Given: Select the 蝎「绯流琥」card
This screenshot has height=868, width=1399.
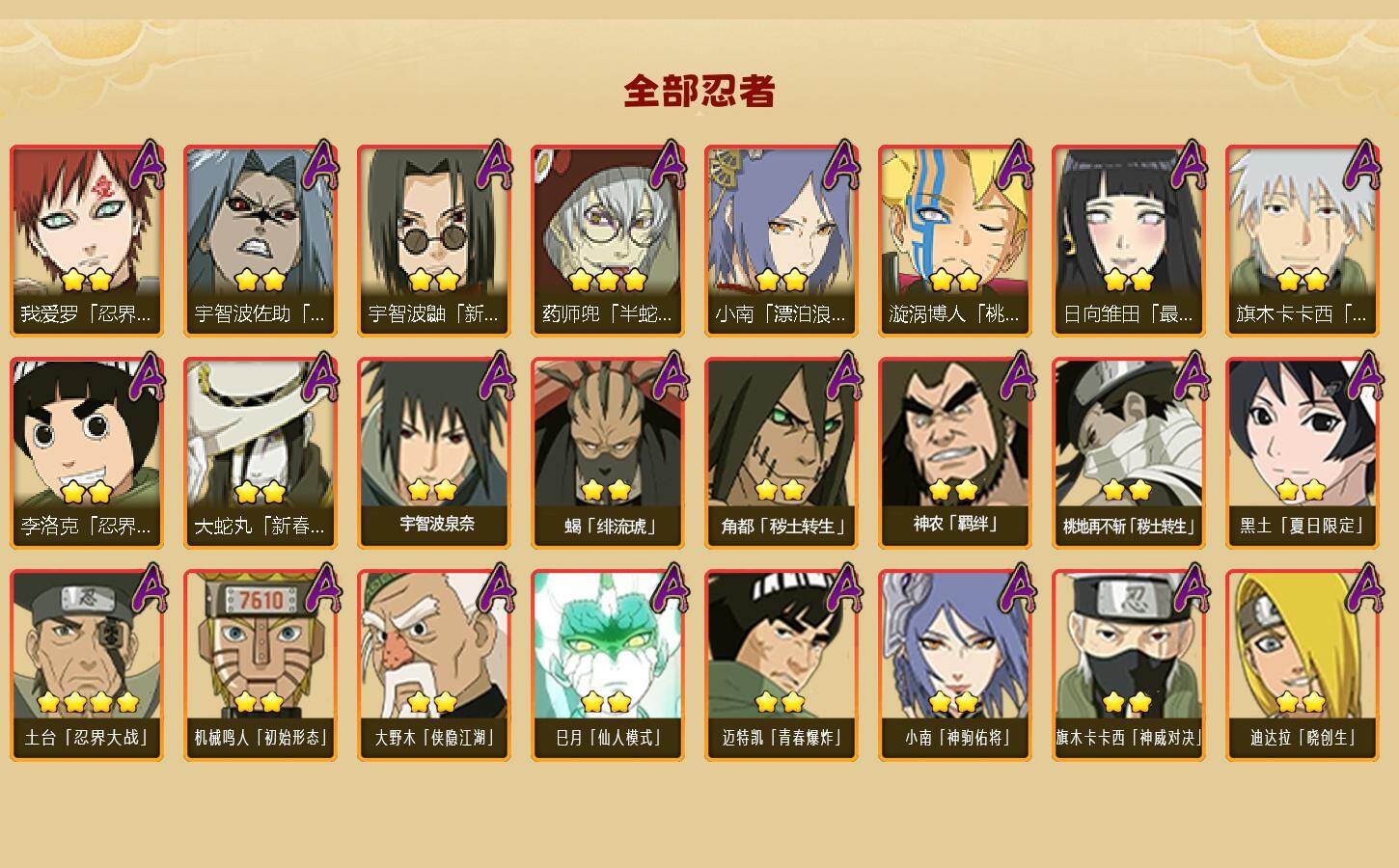Looking at the screenshot, I should point(608,453).
